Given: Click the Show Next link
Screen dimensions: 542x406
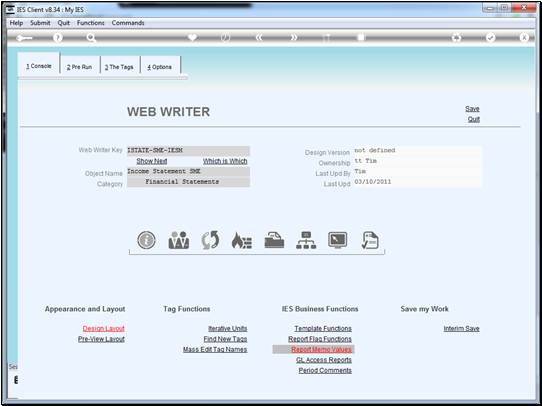Looking at the screenshot, I should pos(152,161).
